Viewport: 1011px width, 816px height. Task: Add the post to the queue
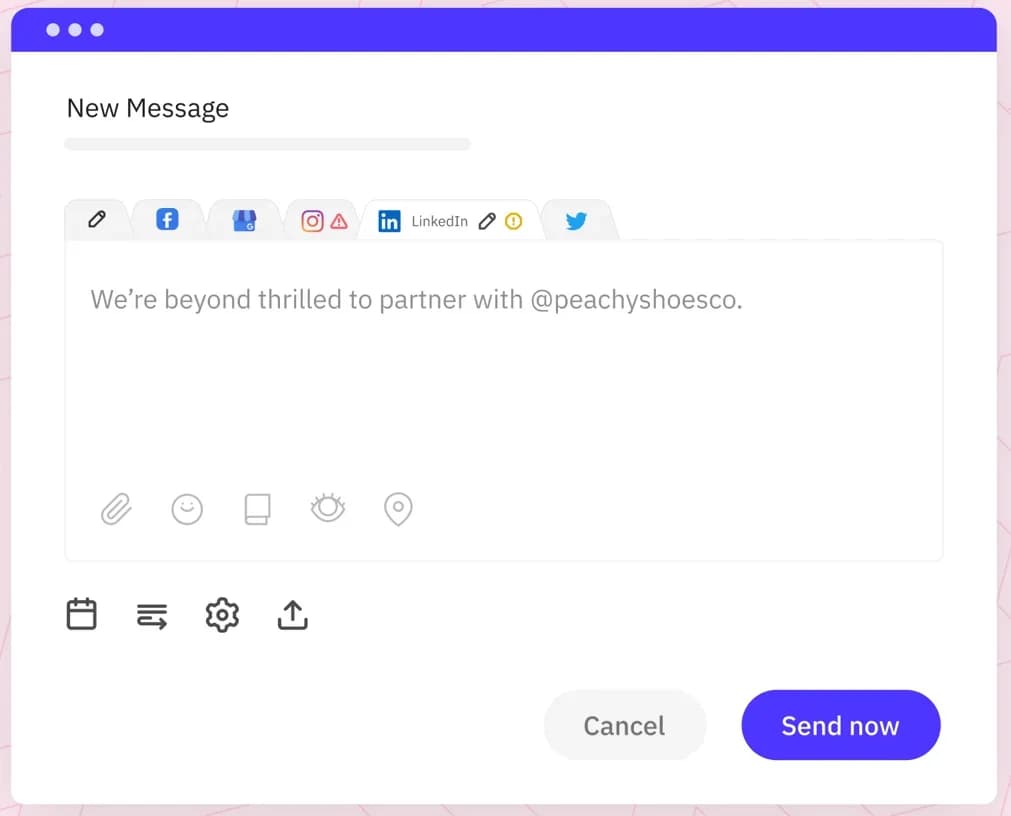[151, 616]
